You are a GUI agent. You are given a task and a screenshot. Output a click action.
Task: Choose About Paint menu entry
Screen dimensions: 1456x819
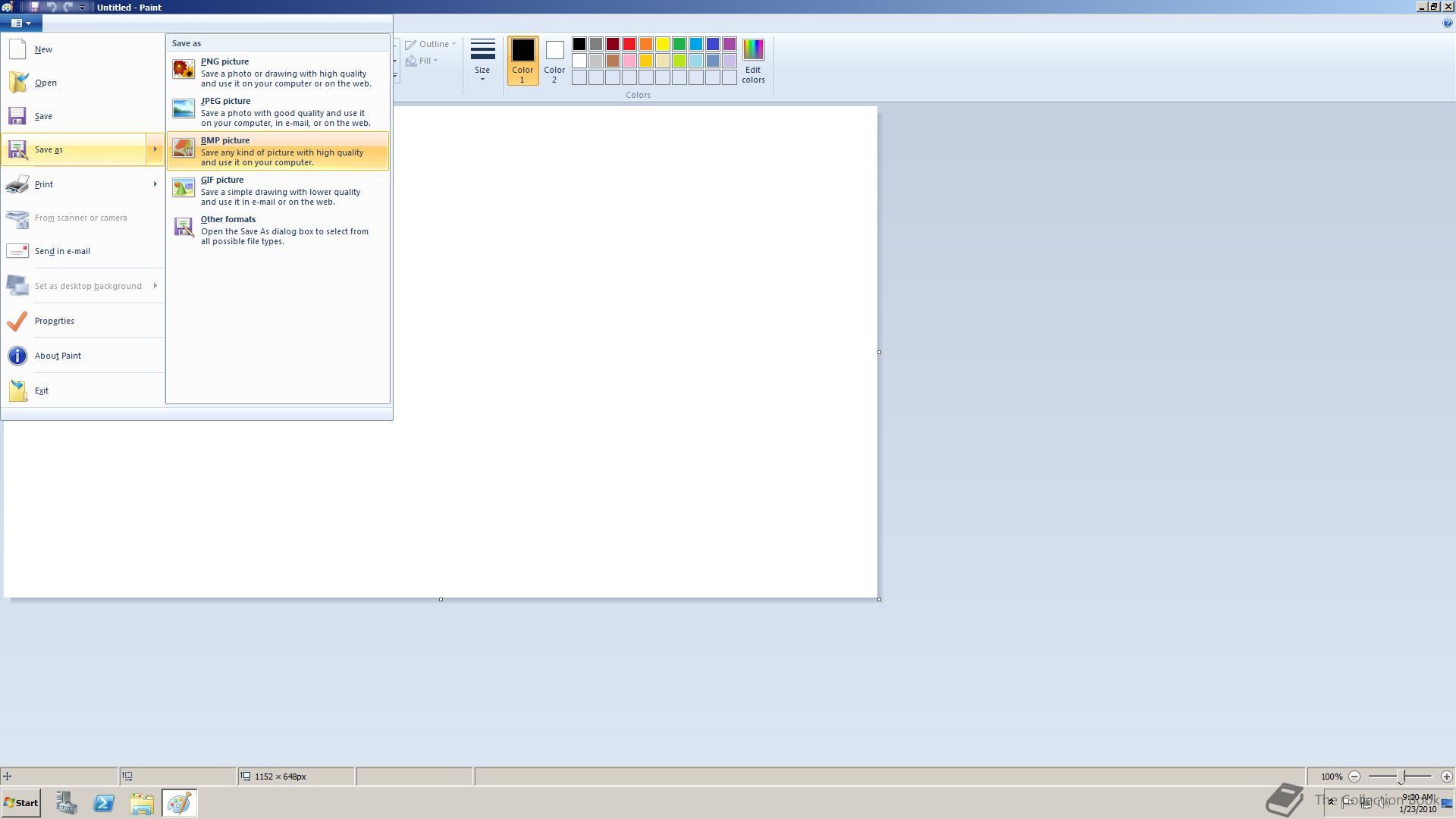83,356
